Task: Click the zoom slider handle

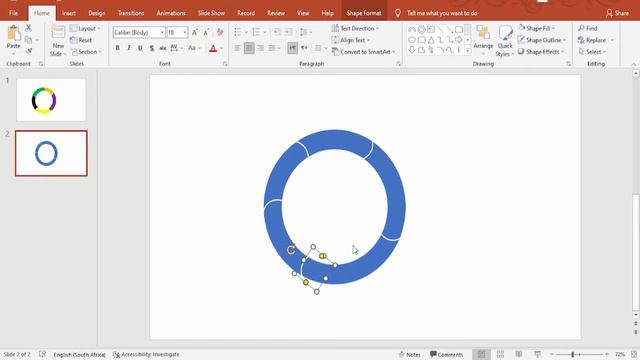Action: click(x=573, y=354)
